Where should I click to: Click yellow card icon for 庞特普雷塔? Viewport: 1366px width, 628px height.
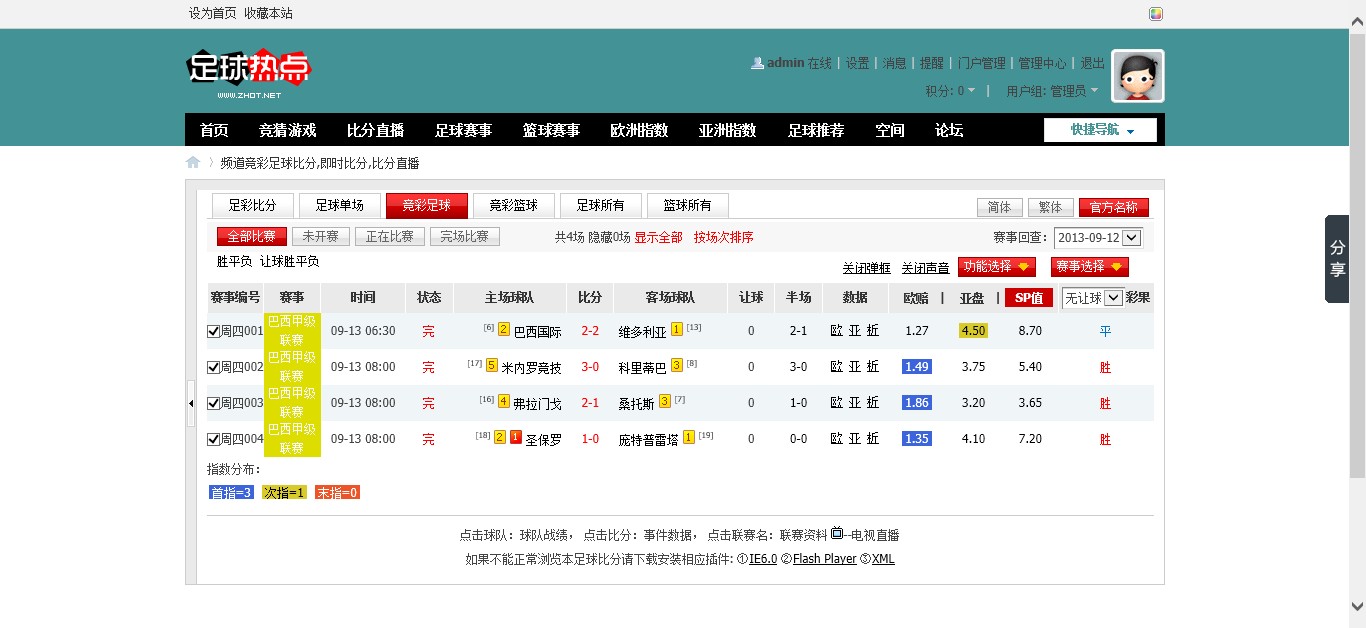(689, 437)
